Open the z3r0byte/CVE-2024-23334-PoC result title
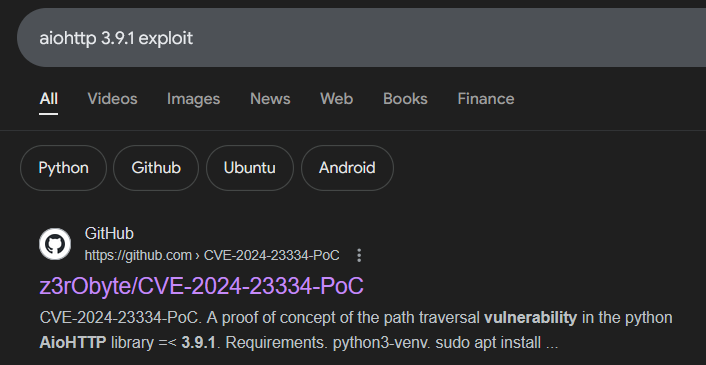The width and height of the screenshot is (706, 365). pyautogui.click(x=201, y=286)
